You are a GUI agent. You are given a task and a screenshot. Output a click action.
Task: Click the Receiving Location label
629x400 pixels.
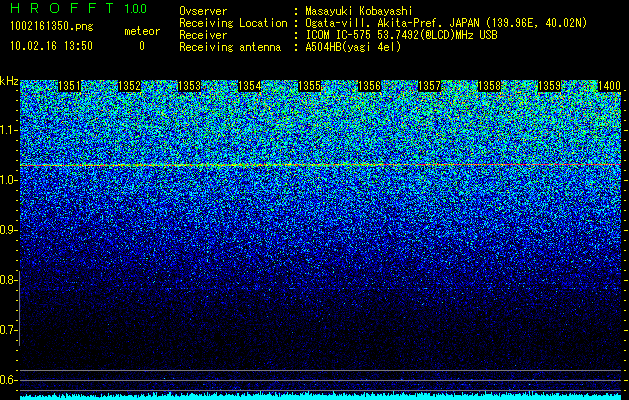(x=233, y=23)
